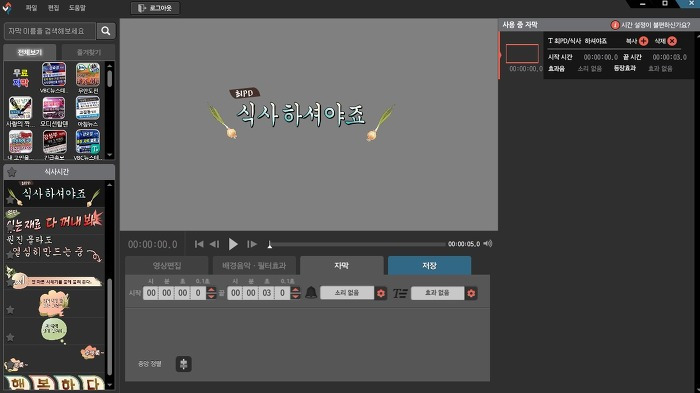Click the playback timeline slider track

point(357,244)
